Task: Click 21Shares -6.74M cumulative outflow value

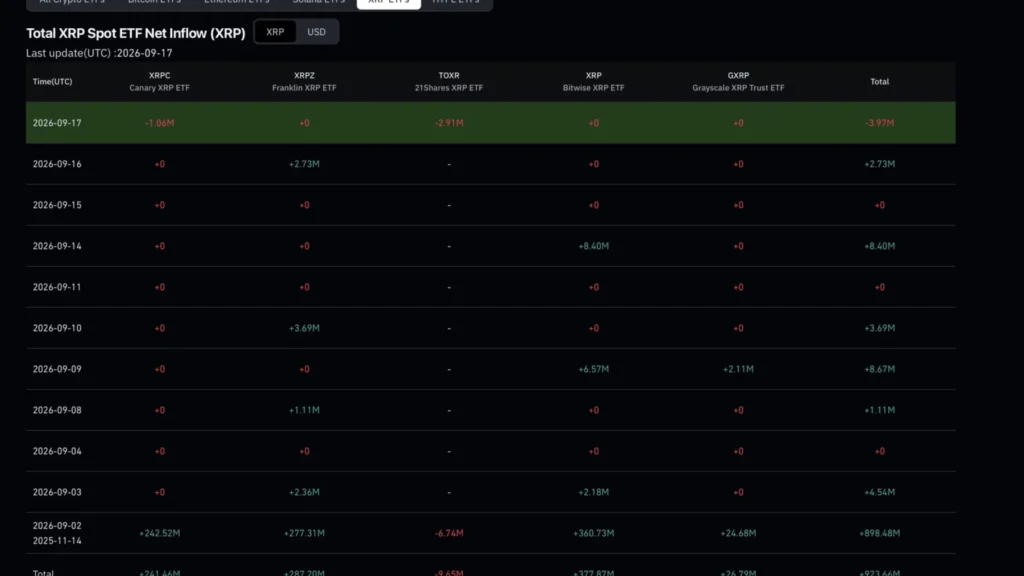Action: click(x=449, y=533)
